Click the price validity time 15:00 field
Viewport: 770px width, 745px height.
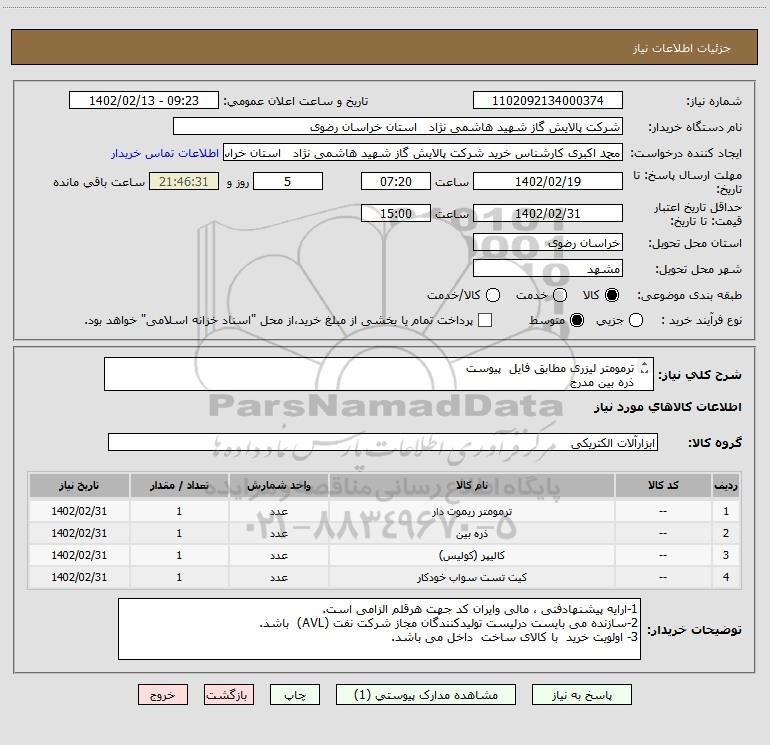396,213
